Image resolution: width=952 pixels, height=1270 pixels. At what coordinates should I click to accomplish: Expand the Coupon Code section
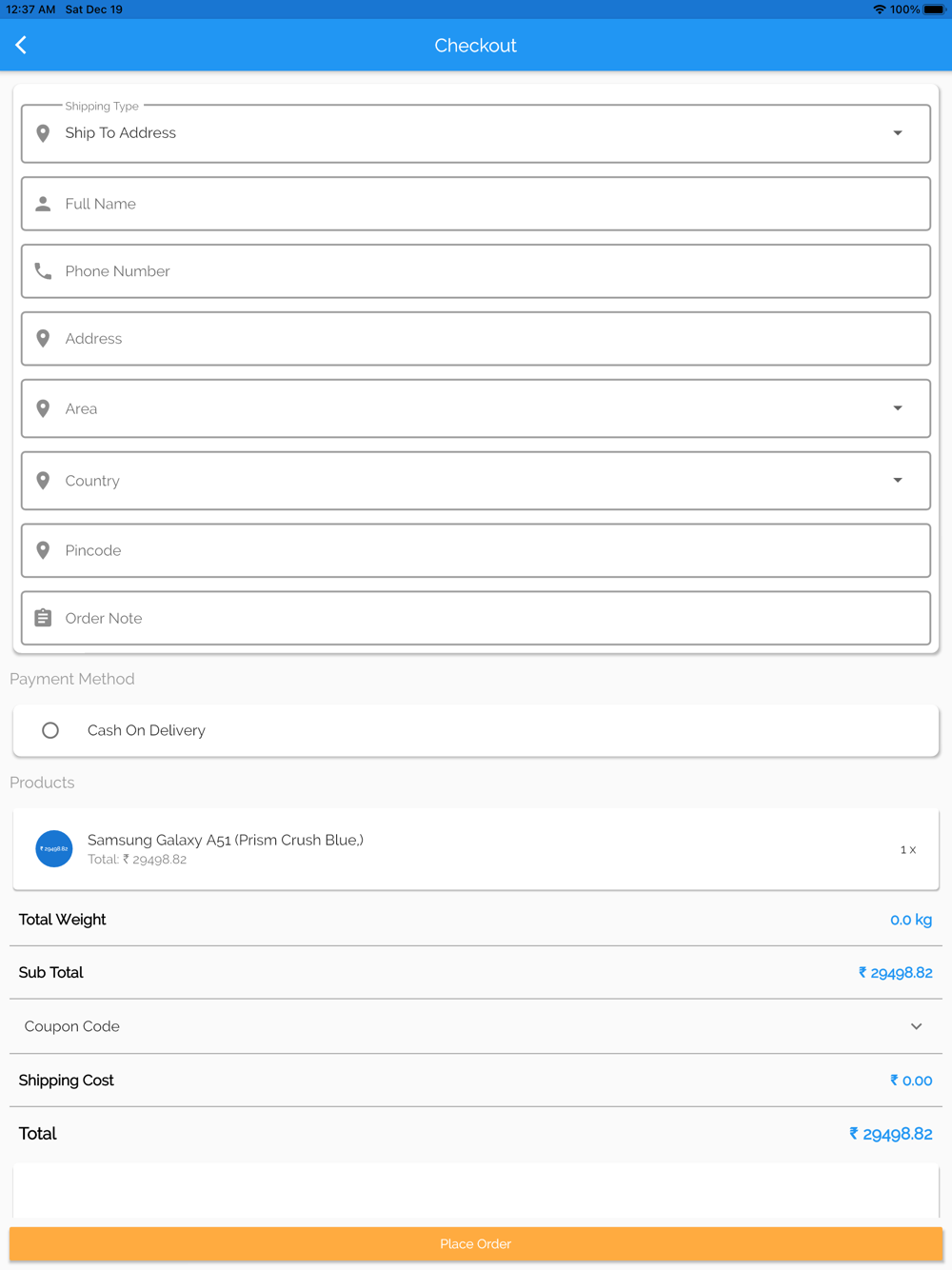(x=916, y=1026)
